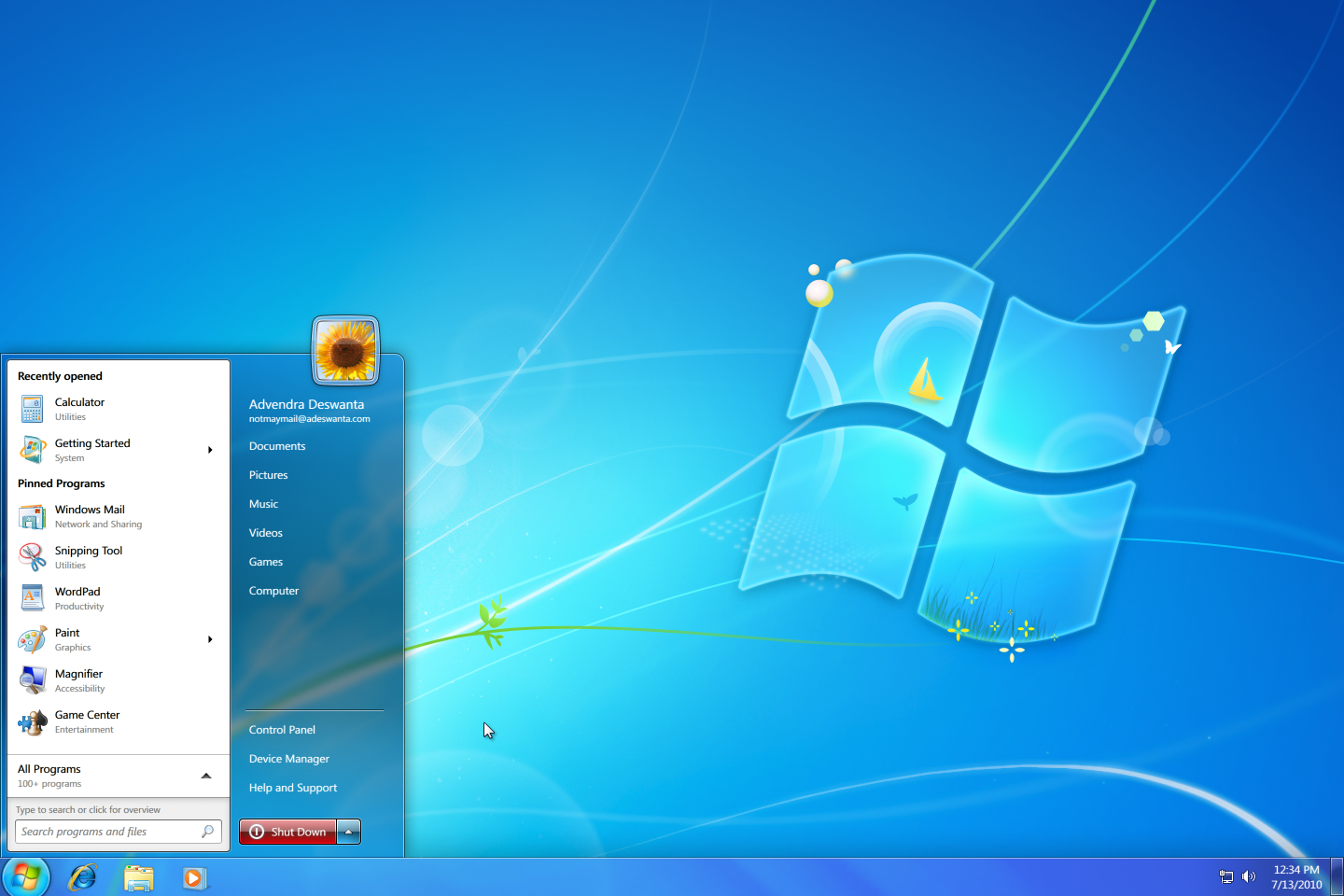This screenshot has width=1344, height=896.
Task: Click the 'Calculator' program name text
Action: pyautogui.click(x=80, y=402)
